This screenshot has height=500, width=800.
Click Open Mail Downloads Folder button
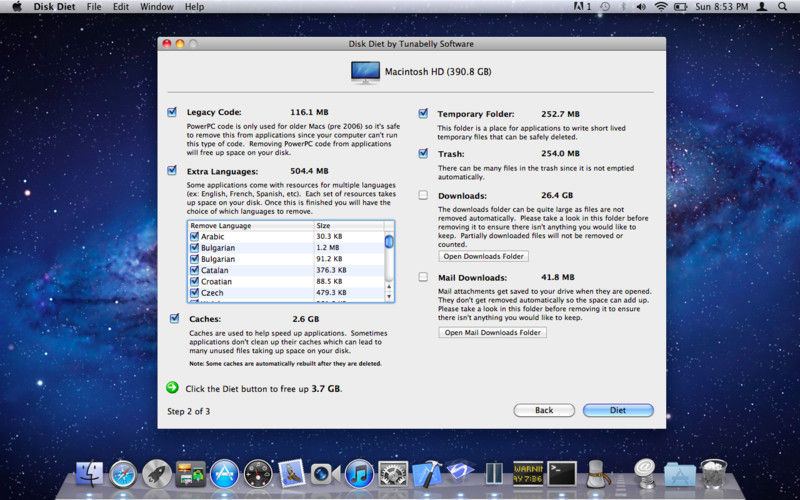click(492, 332)
